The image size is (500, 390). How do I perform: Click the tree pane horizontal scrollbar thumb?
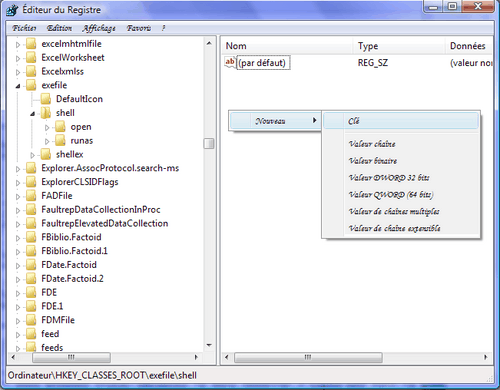tap(71, 357)
